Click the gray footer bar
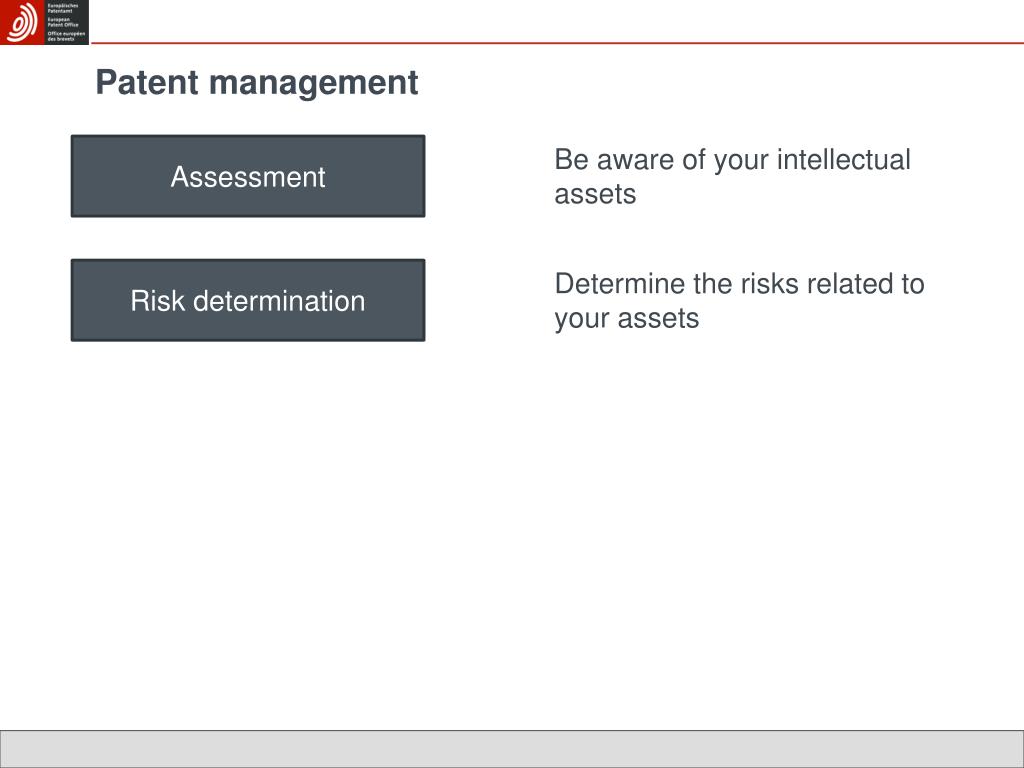 click(x=512, y=749)
